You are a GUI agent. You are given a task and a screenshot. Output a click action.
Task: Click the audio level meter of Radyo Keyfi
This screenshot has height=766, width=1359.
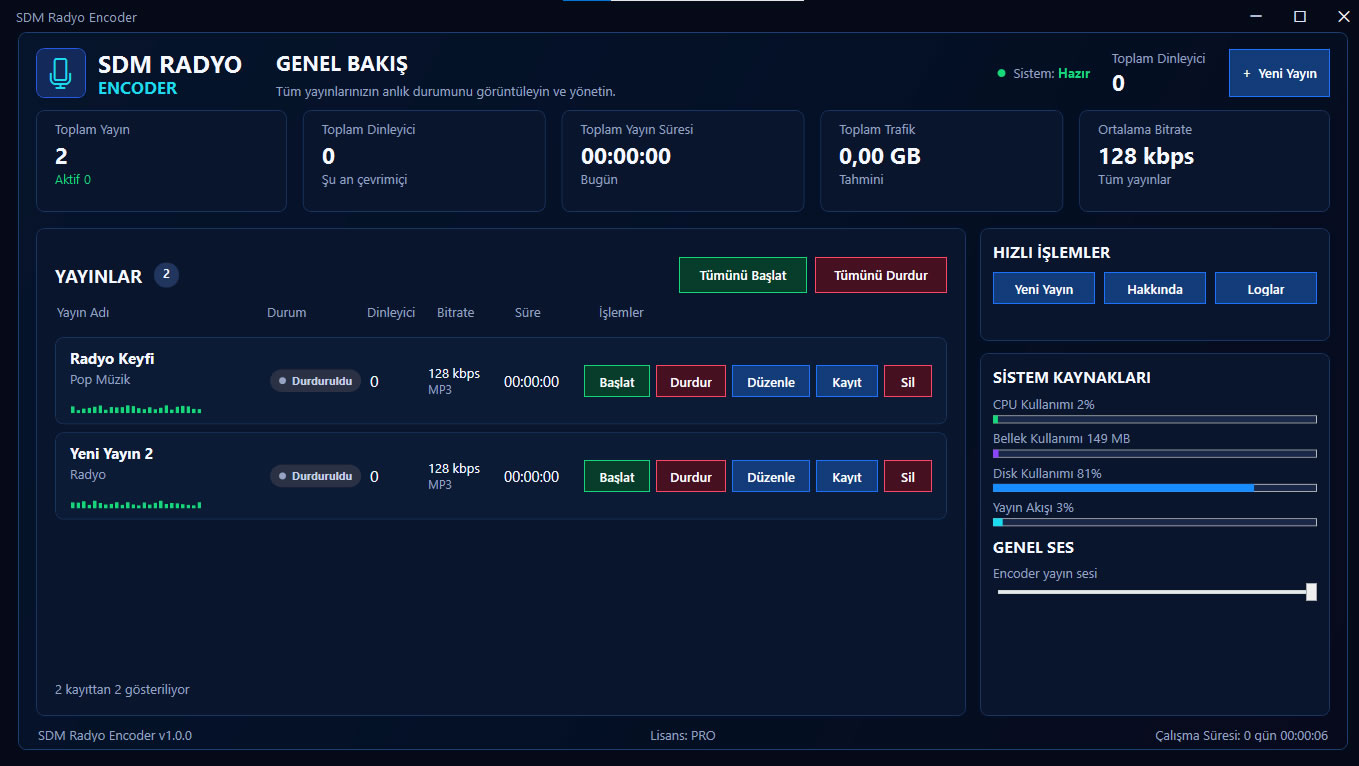tap(136, 409)
